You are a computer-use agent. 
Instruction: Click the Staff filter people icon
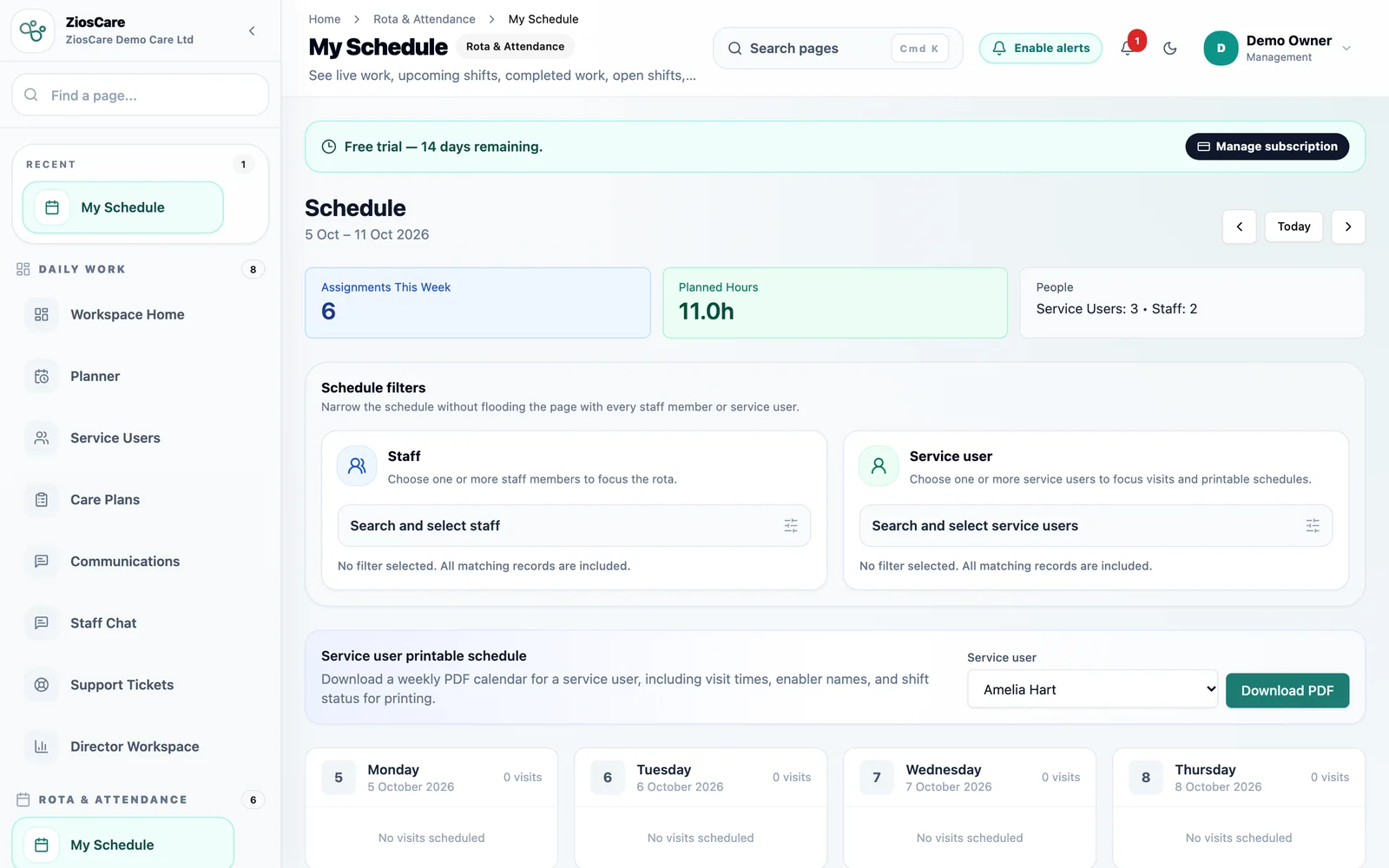coord(357,466)
